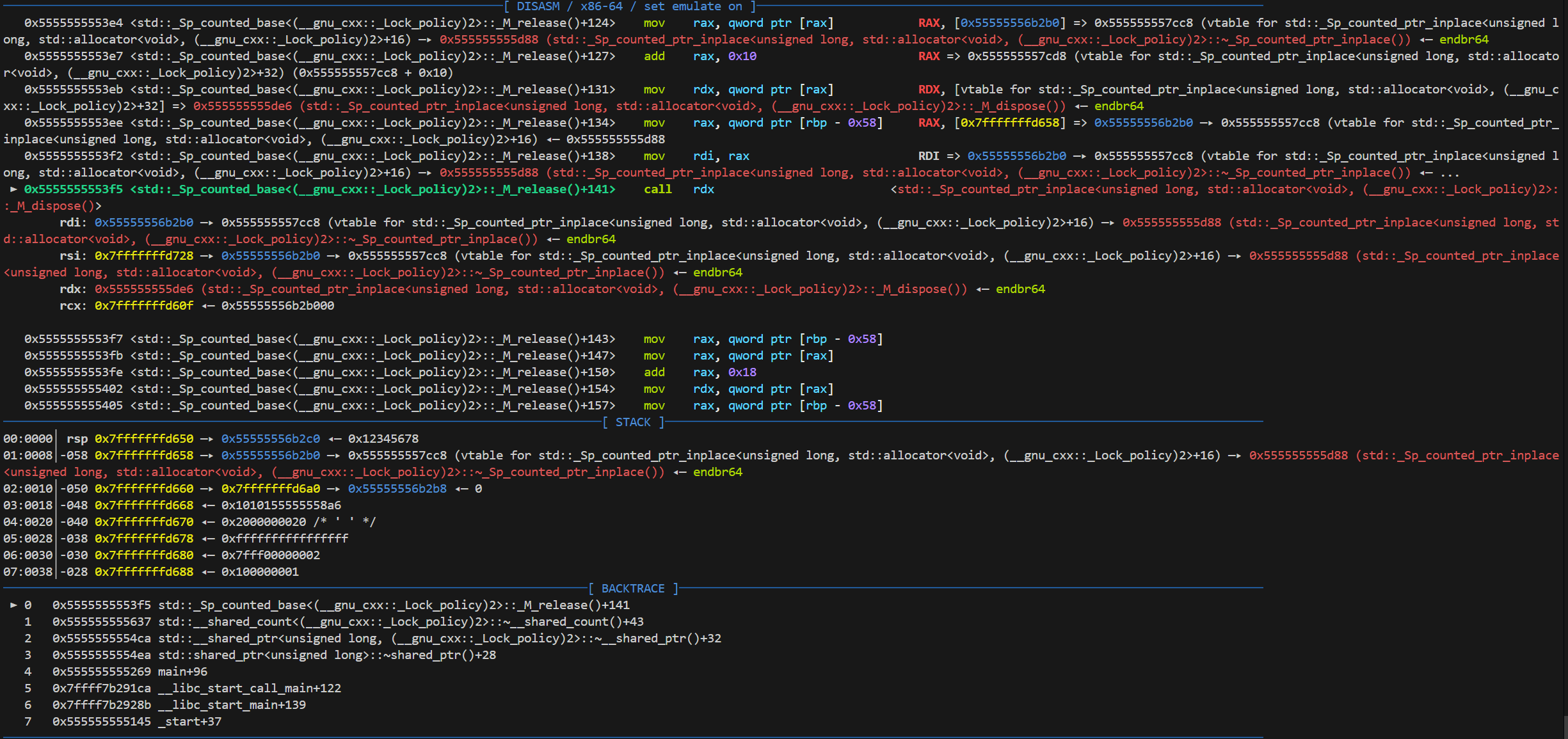Click the shared_ptr destructor frame 3 entry
The height and width of the screenshot is (739, 1568).
click(x=326, y=655)
